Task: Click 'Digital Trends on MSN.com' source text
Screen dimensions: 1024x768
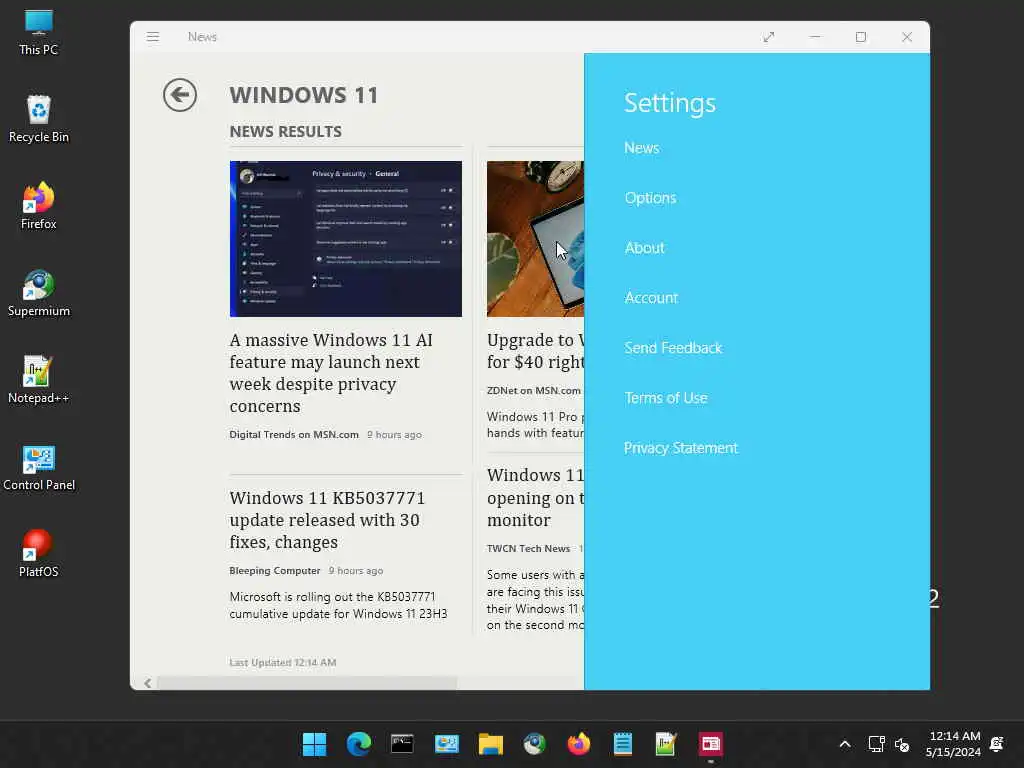Action: pos(294,435)
